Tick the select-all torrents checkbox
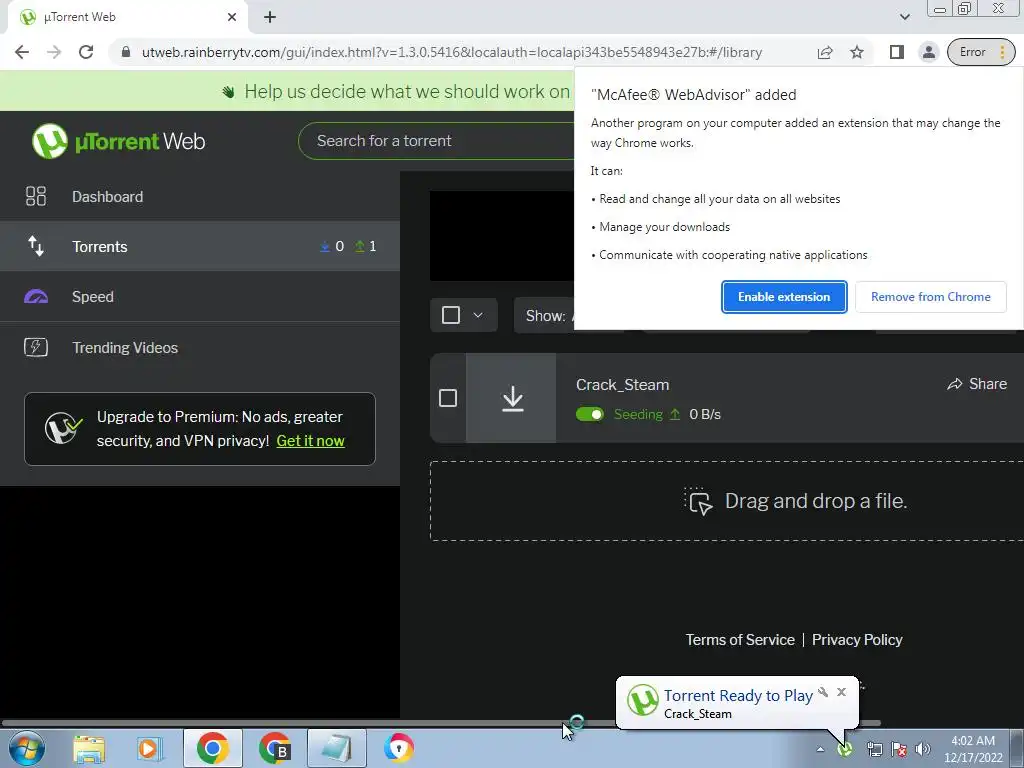 (x=451, y=315)
